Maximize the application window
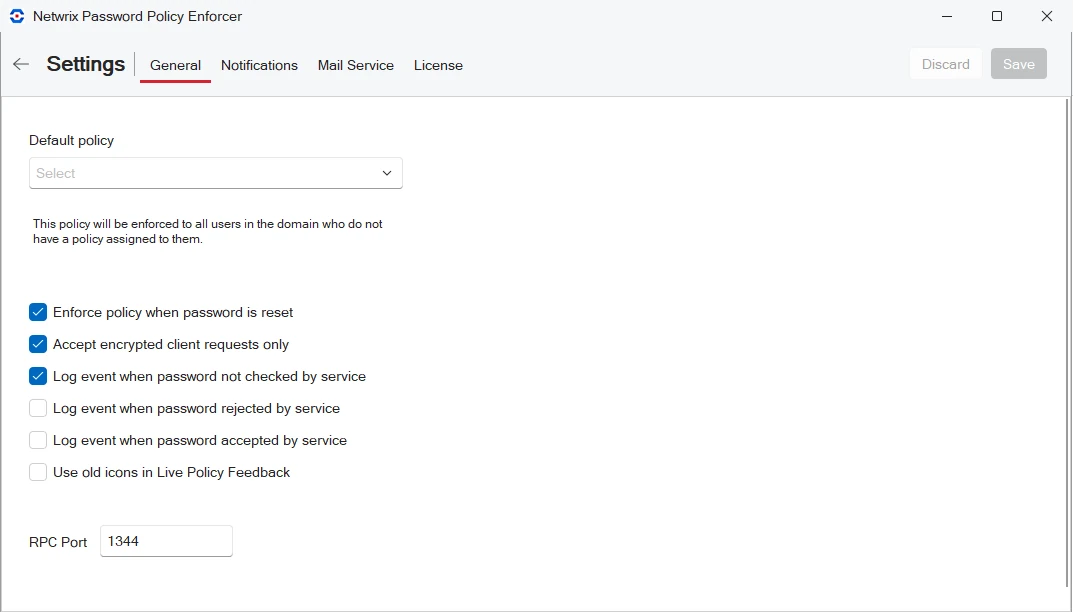 click(x=997, y=16)
